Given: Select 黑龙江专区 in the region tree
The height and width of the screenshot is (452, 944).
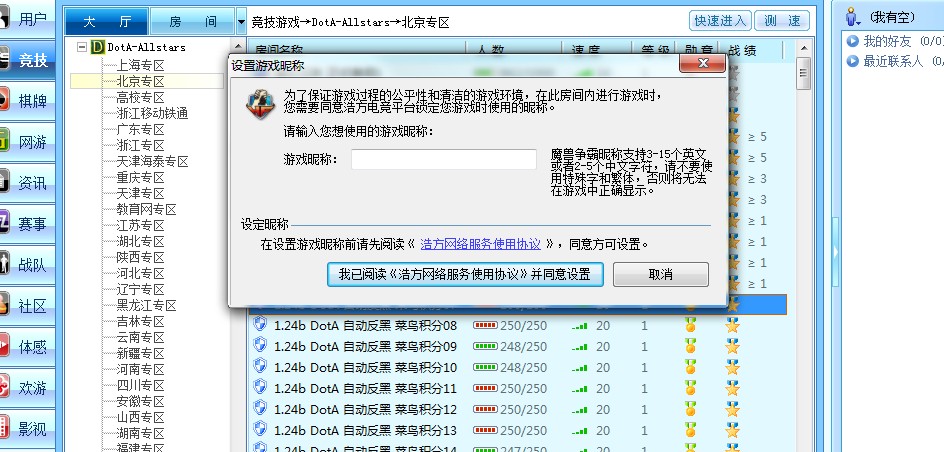Looking at the screenshot, I should coord(146,306).
